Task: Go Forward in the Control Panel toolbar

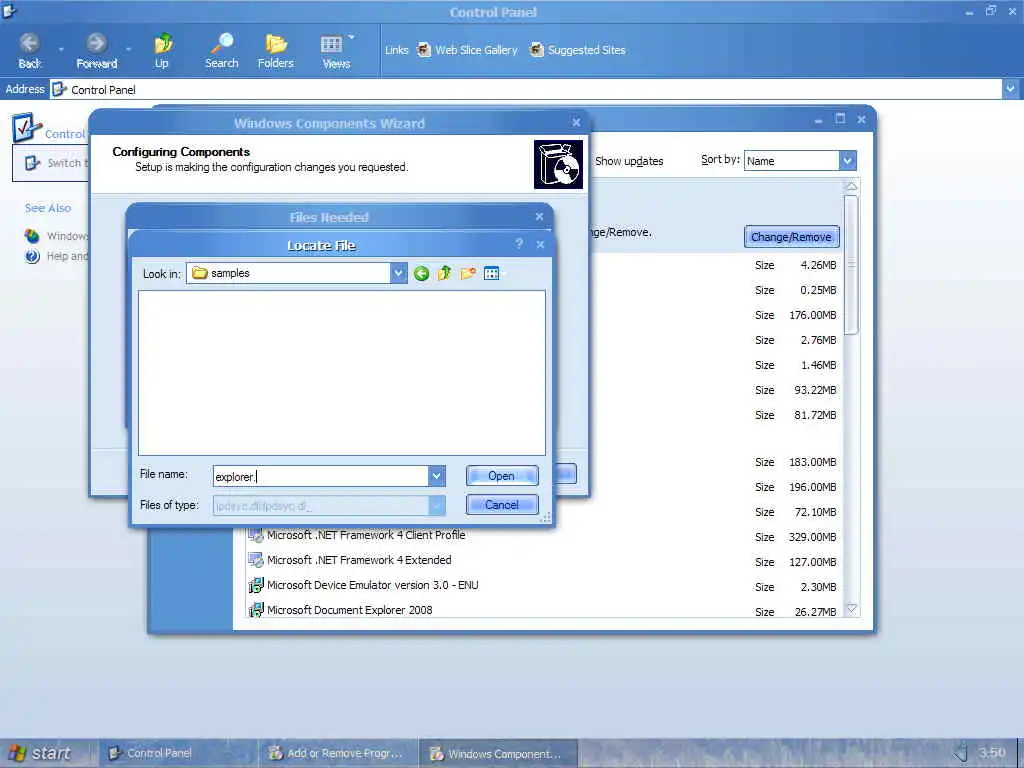Action: tap(96, 50)
